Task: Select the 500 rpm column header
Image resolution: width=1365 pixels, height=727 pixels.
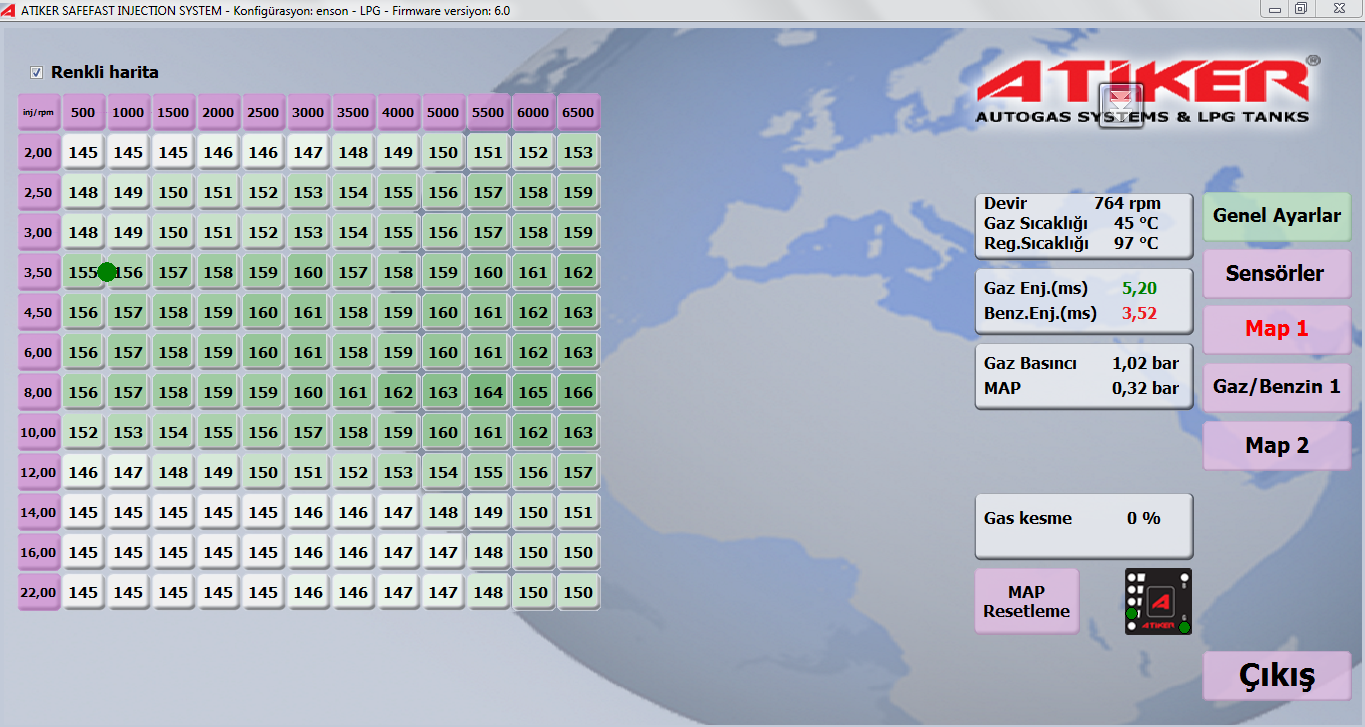Action: pos(84,112)
